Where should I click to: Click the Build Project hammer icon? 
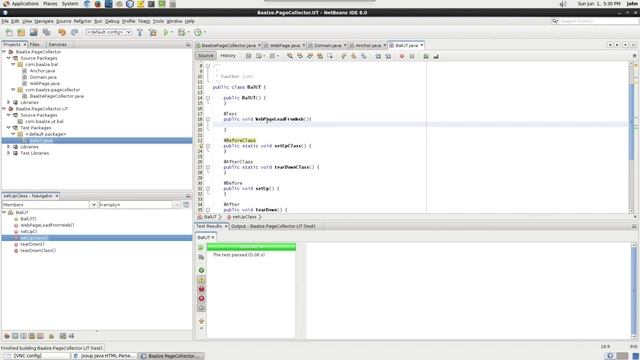click(140, 32)
